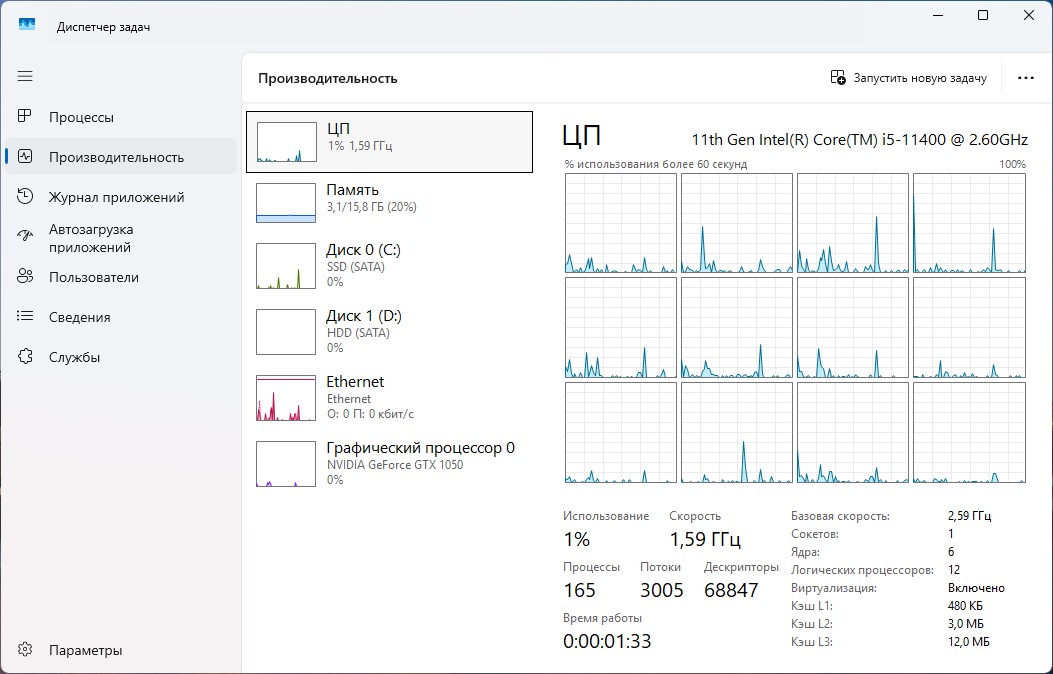This screenshot has width=1053, height=674.
Task: Click the GPU 0 mini graph thumbnail
Action: 286,463
